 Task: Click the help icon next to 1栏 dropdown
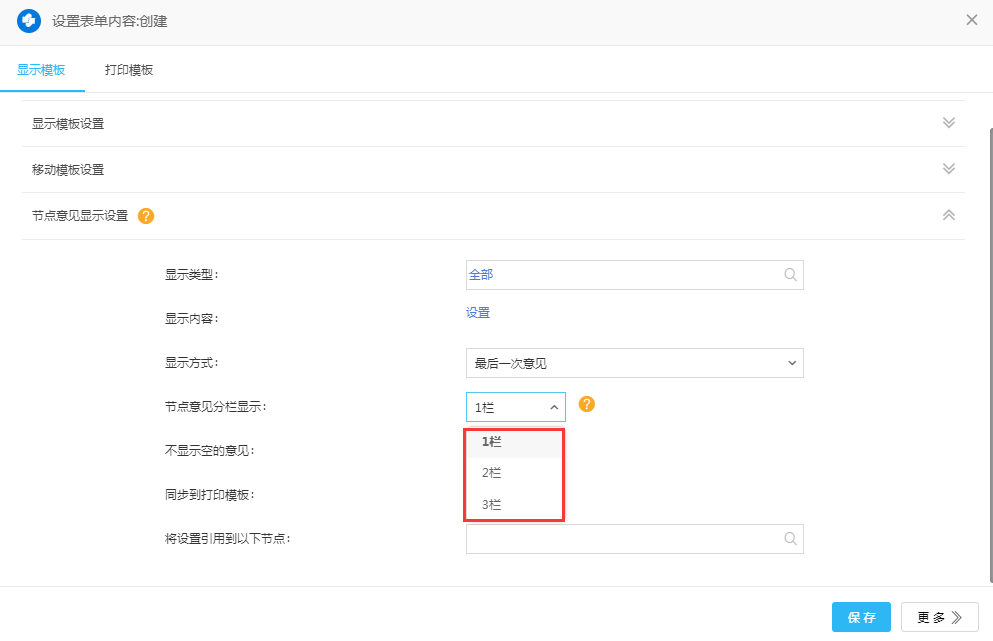click(x=587, y=404)
